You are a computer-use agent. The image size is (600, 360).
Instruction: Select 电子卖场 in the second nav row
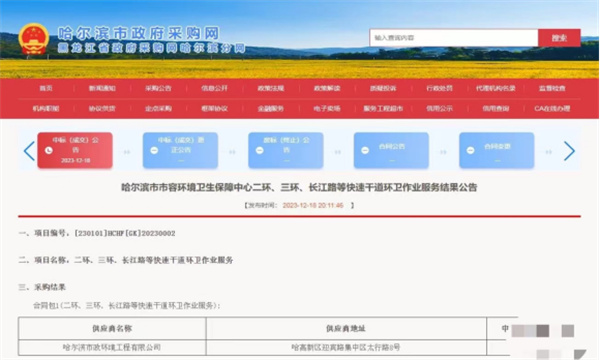(327, 109)
